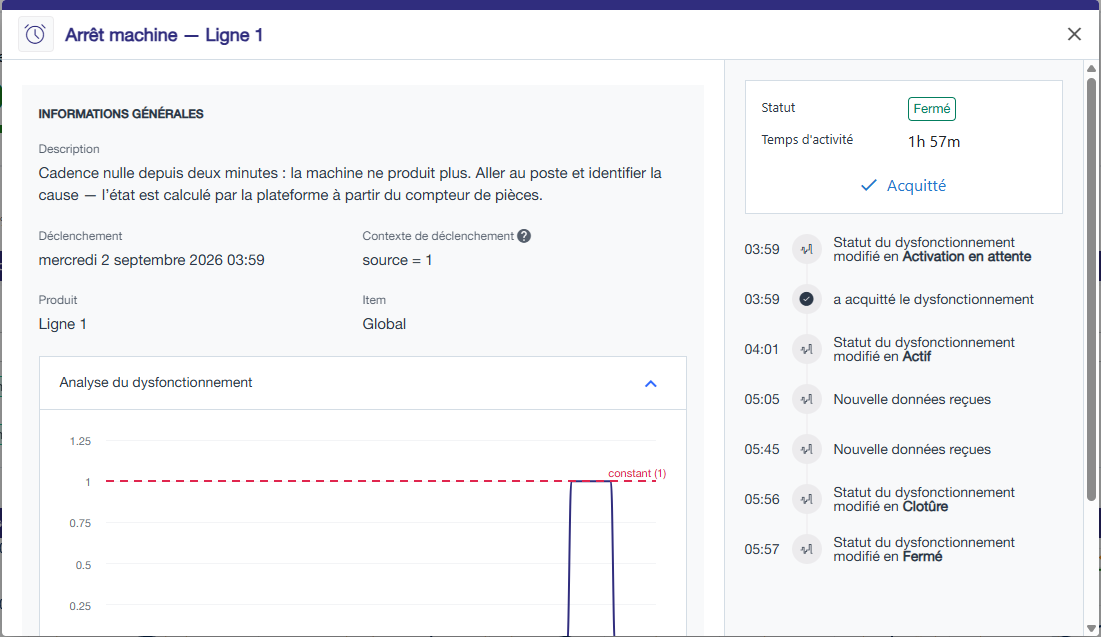Click the 'Statut' label

[778, 107]
